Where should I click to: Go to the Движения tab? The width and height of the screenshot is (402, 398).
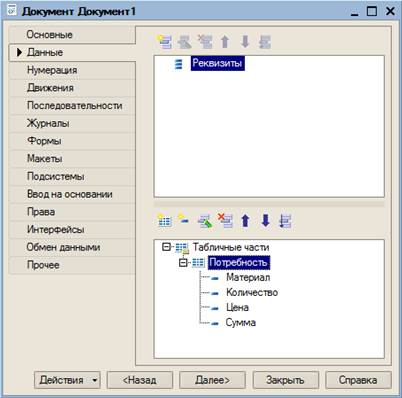72,88
